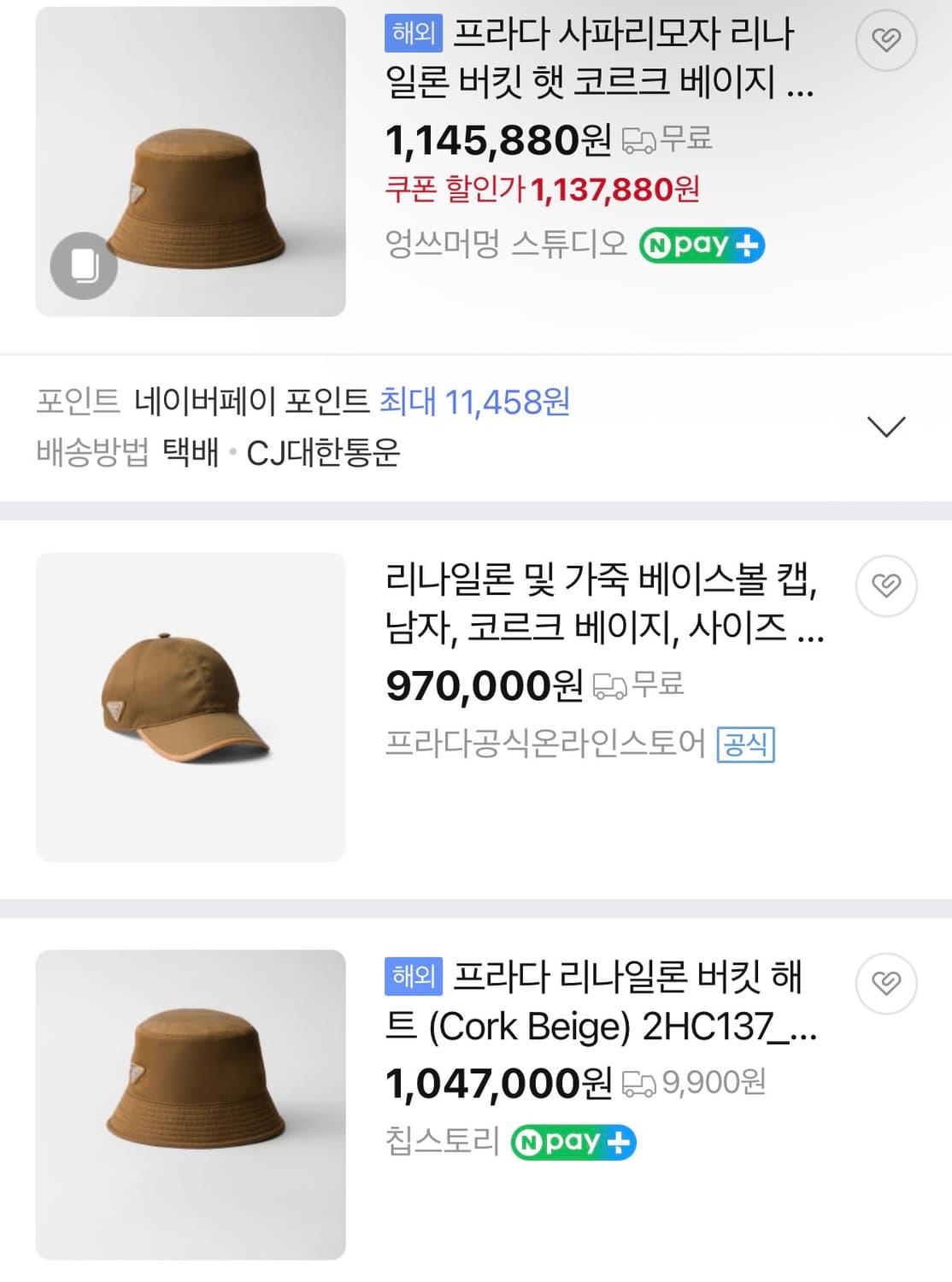Toggle wishlist heart for baseball cap listing
The image size is (952, 1282).
(x=886, y=585)
